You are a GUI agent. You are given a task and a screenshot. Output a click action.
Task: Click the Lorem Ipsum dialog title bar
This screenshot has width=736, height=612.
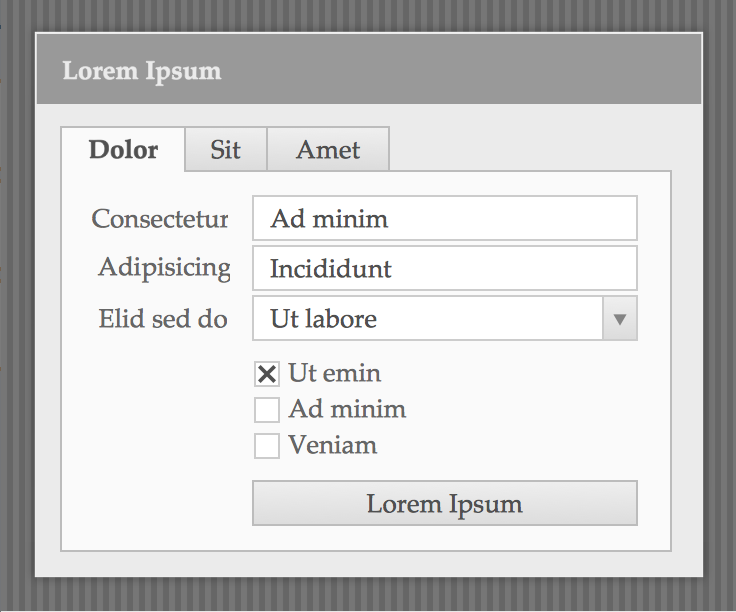[369, 69]
